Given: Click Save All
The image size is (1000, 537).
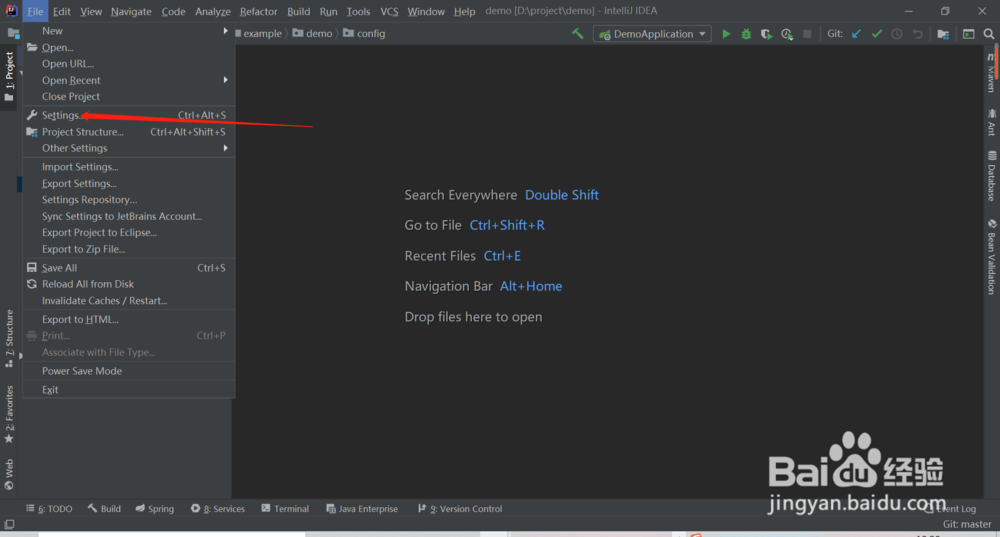Looking at the screenshot, I should point(129,268).
